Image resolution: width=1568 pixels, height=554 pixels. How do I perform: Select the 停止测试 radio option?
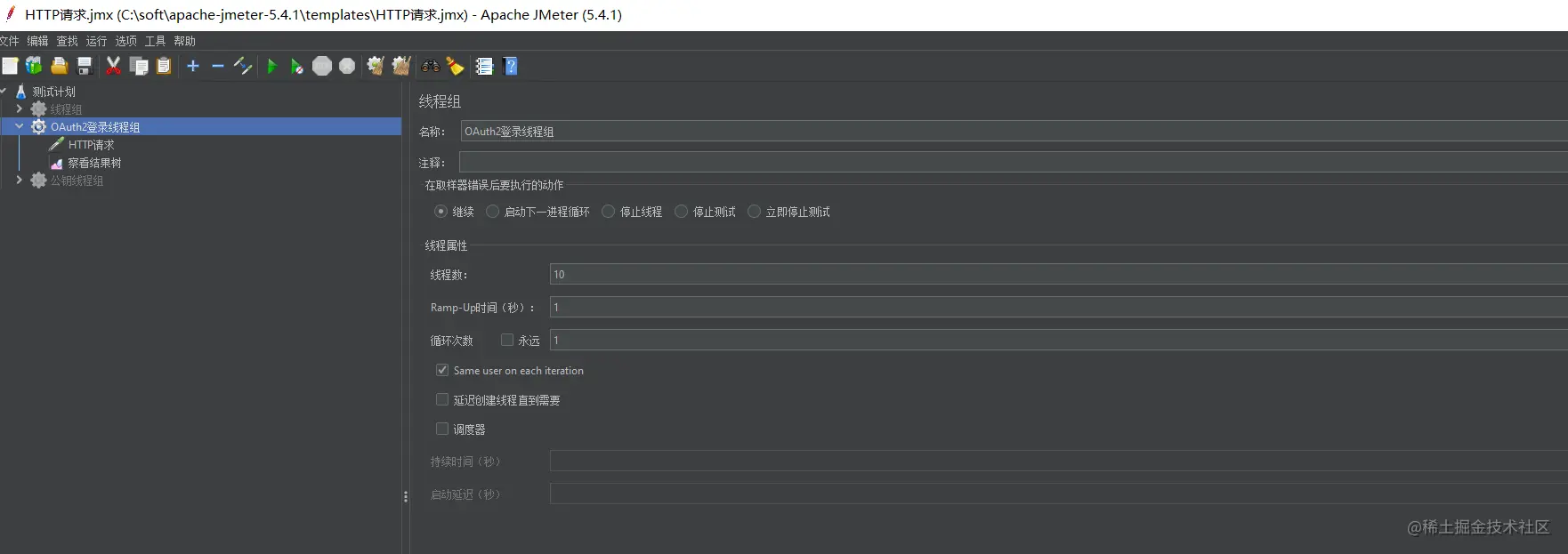pos(682,212)
